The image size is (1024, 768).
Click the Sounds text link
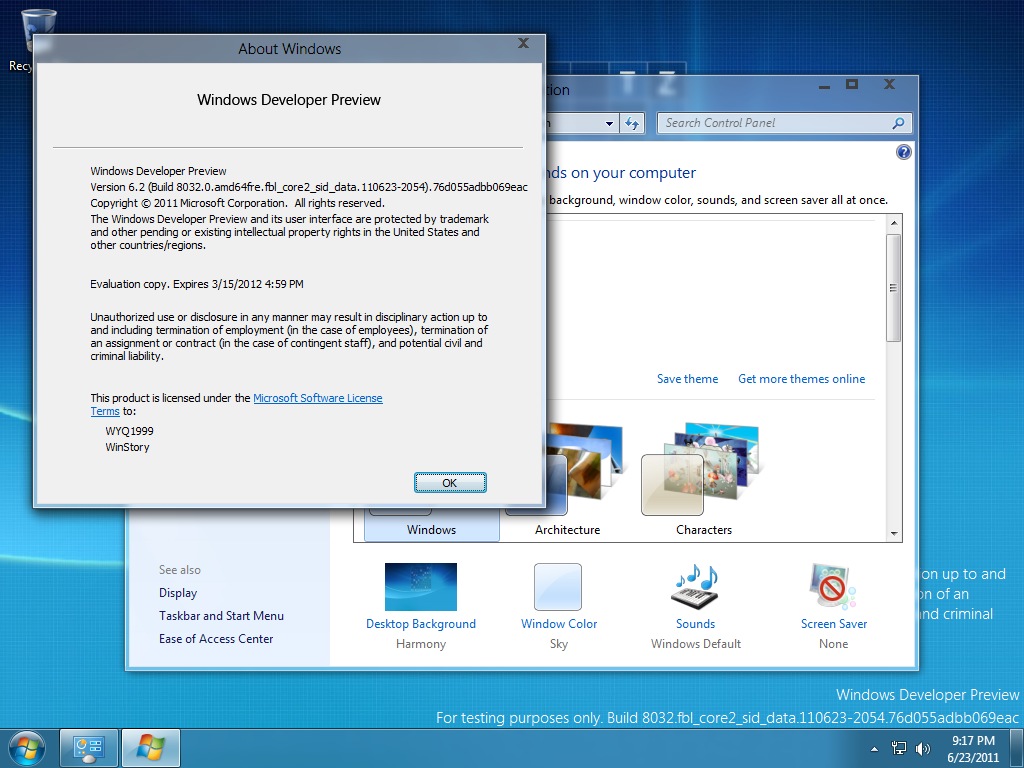pos(696,624)
